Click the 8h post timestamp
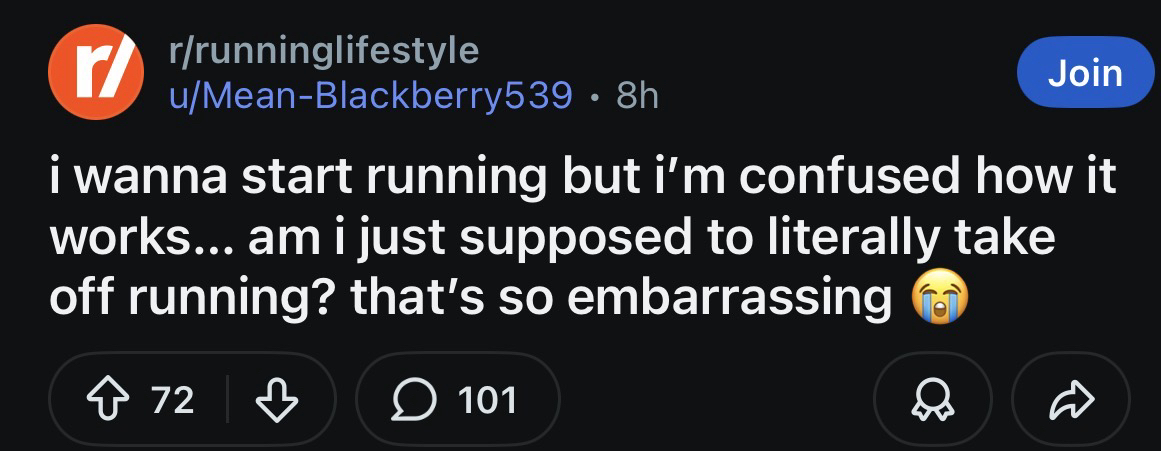The width and height of the screenshot is (1161, 451). click(x=636, y=96)
